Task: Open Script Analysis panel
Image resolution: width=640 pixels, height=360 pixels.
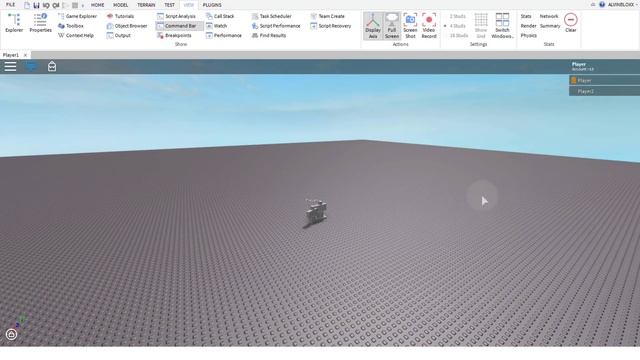Action: point(176,16)
